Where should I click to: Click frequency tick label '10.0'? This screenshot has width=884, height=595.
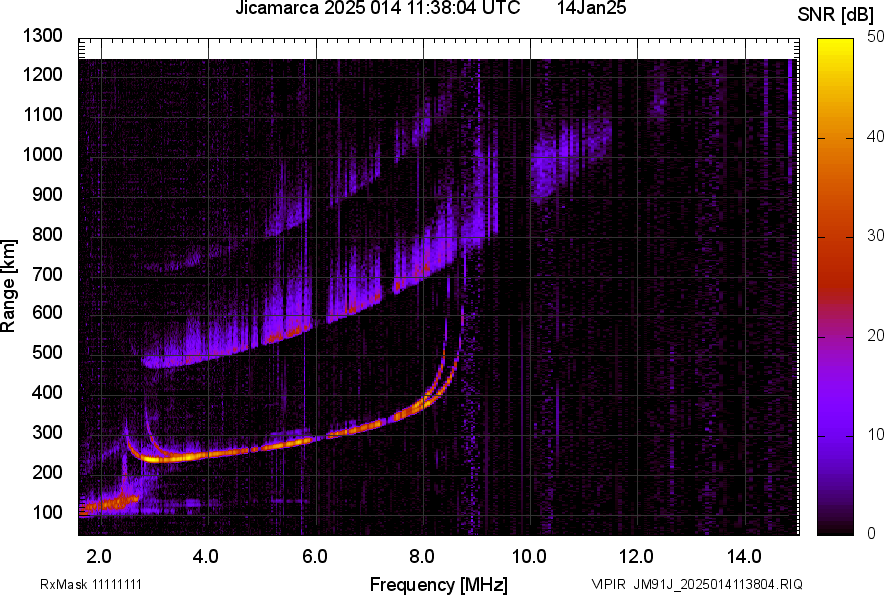[x=529, y=557]
